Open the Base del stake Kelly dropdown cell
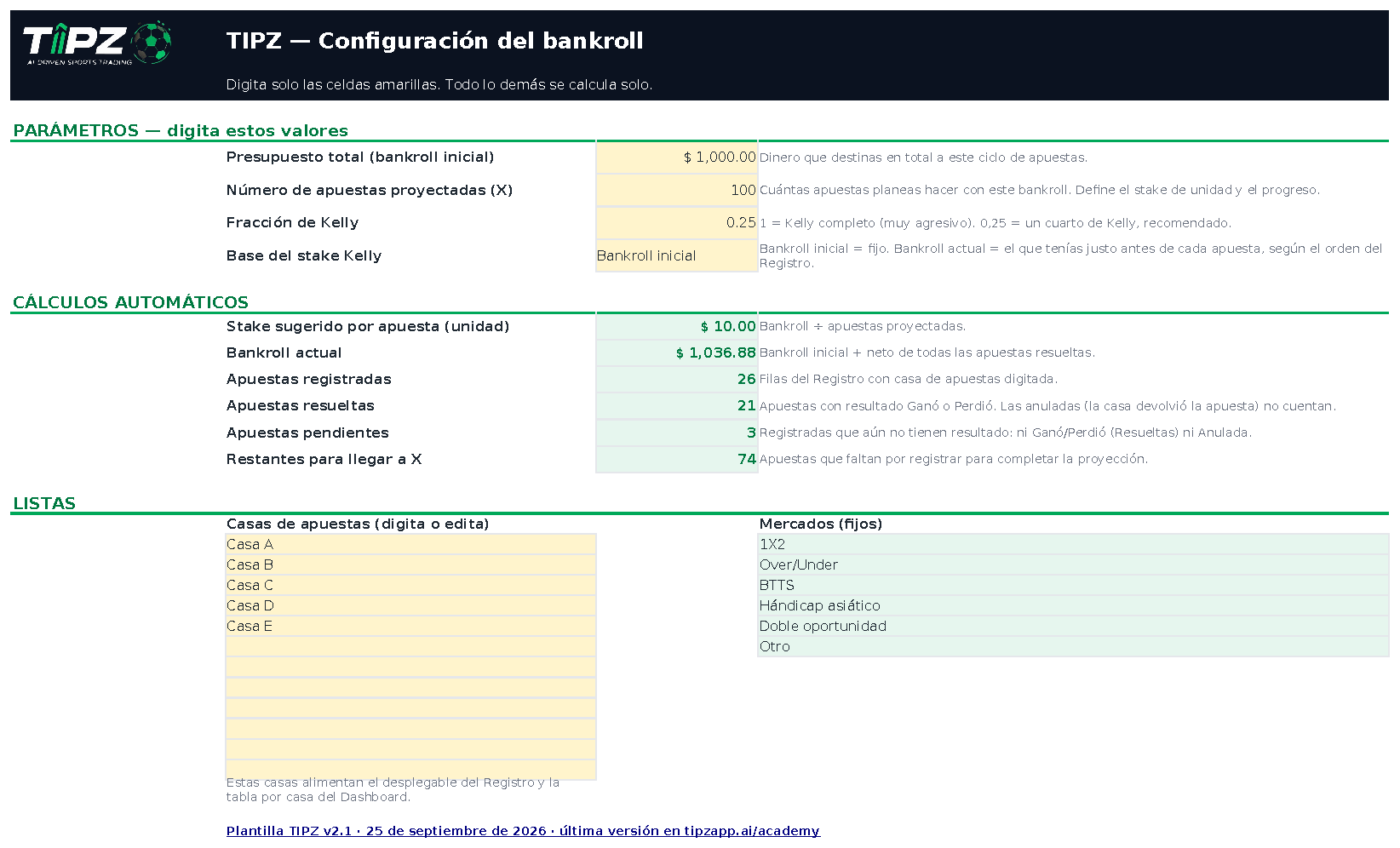Viewport: 1400px width, 848px height. point(677,255)
